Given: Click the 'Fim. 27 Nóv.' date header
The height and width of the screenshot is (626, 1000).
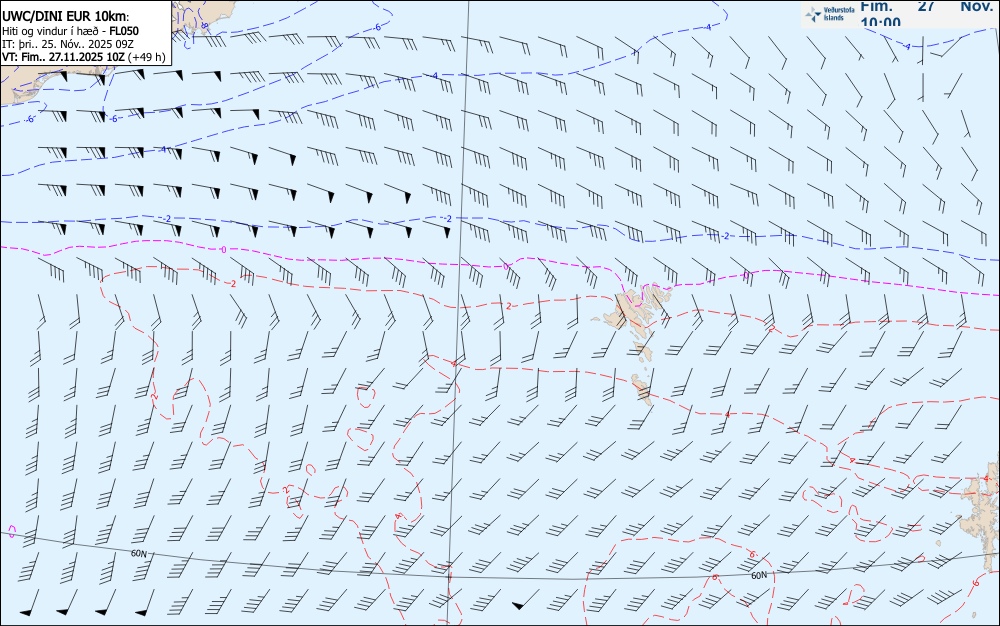Looking at the screenshot, I should [x=927, y=6].
